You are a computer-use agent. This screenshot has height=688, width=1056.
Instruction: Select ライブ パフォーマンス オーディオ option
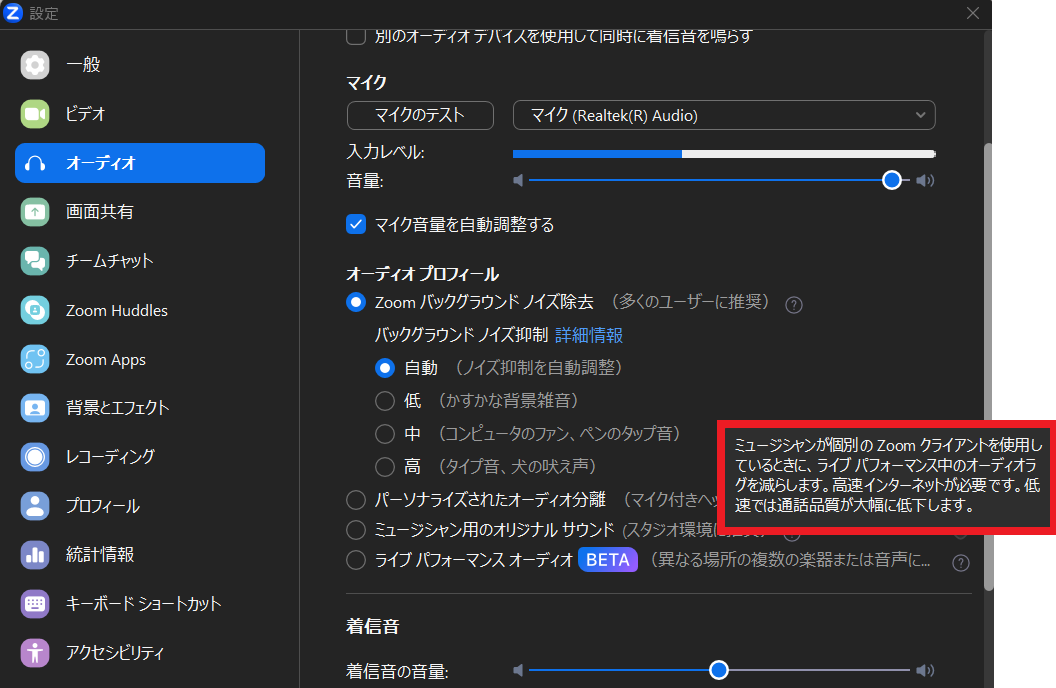click(356, 560)
